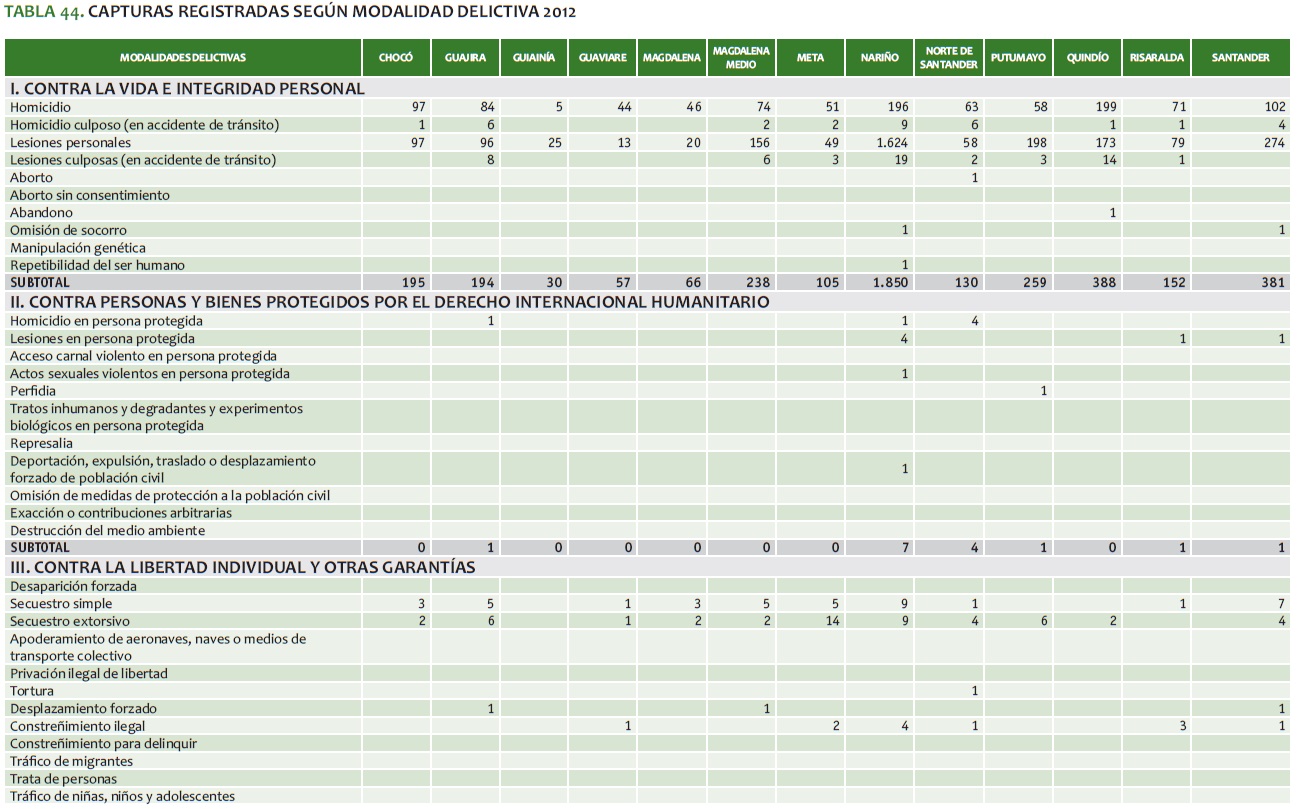Click the Nariño value 1.624
This screenshot has height=809, width=1302.
891,143
